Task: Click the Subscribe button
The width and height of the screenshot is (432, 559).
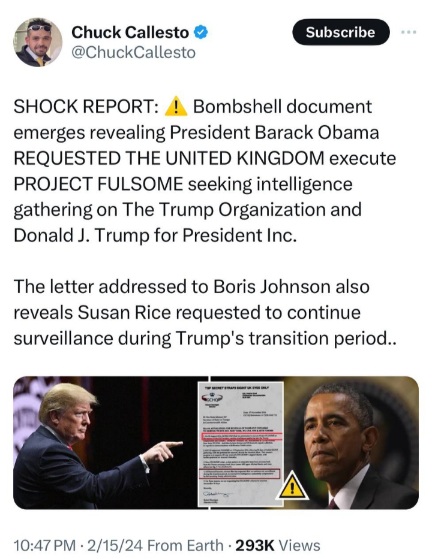Action: (x=341, y=32)
